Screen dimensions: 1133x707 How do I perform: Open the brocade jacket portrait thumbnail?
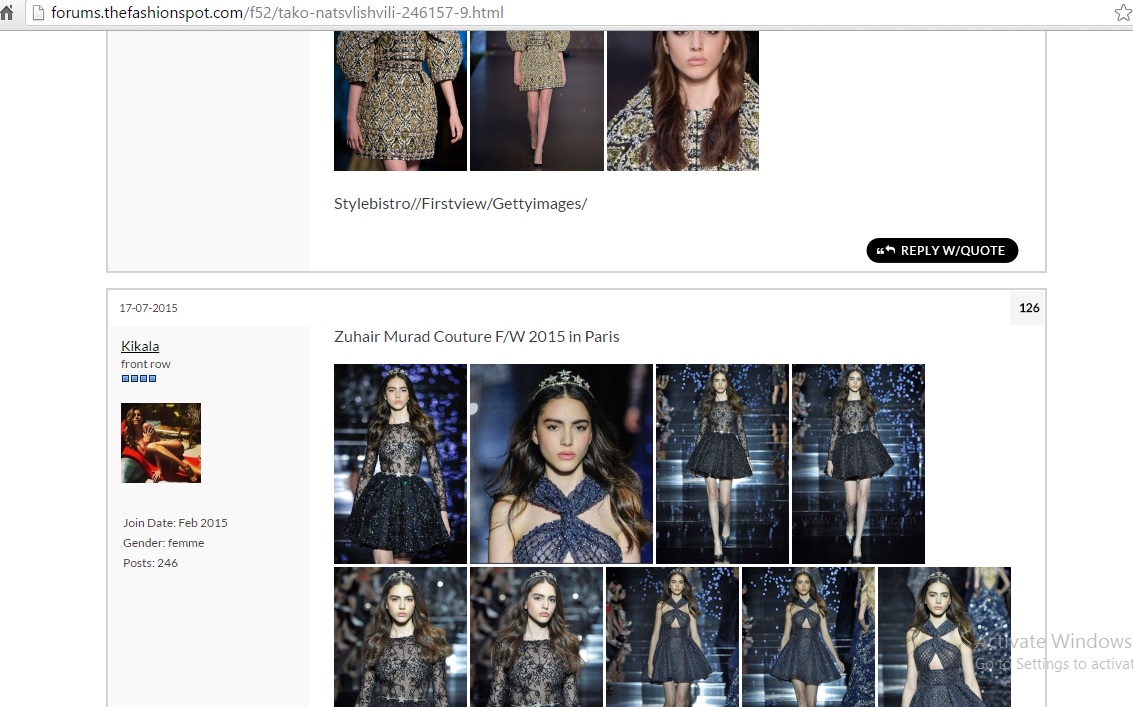pyautogui.click(x=683, y=100)
